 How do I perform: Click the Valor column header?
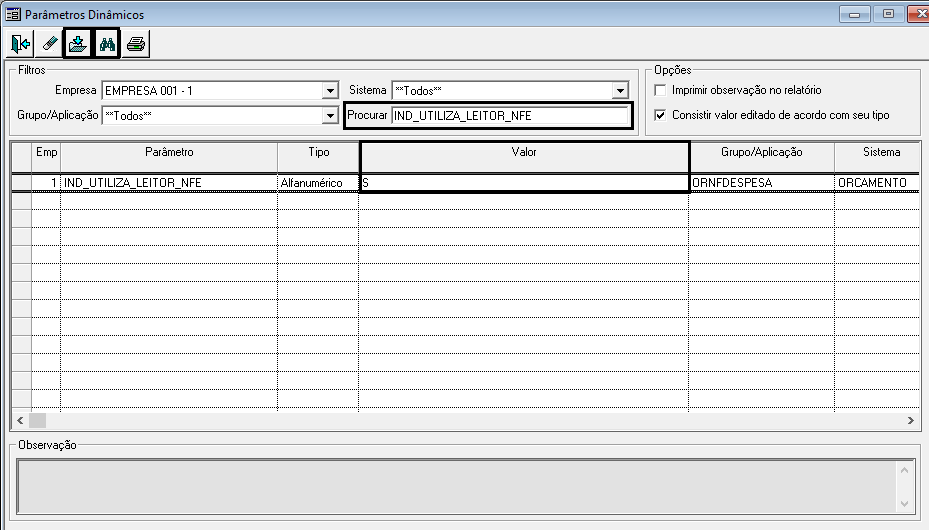tap(524, 158)
